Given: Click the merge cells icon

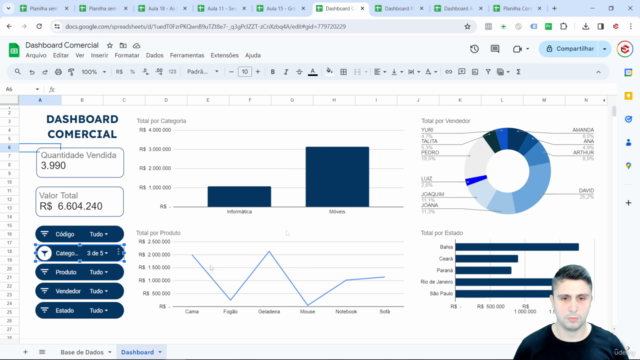Looking at the screenshot, I should pyautogui.click(x=357, y=72).
